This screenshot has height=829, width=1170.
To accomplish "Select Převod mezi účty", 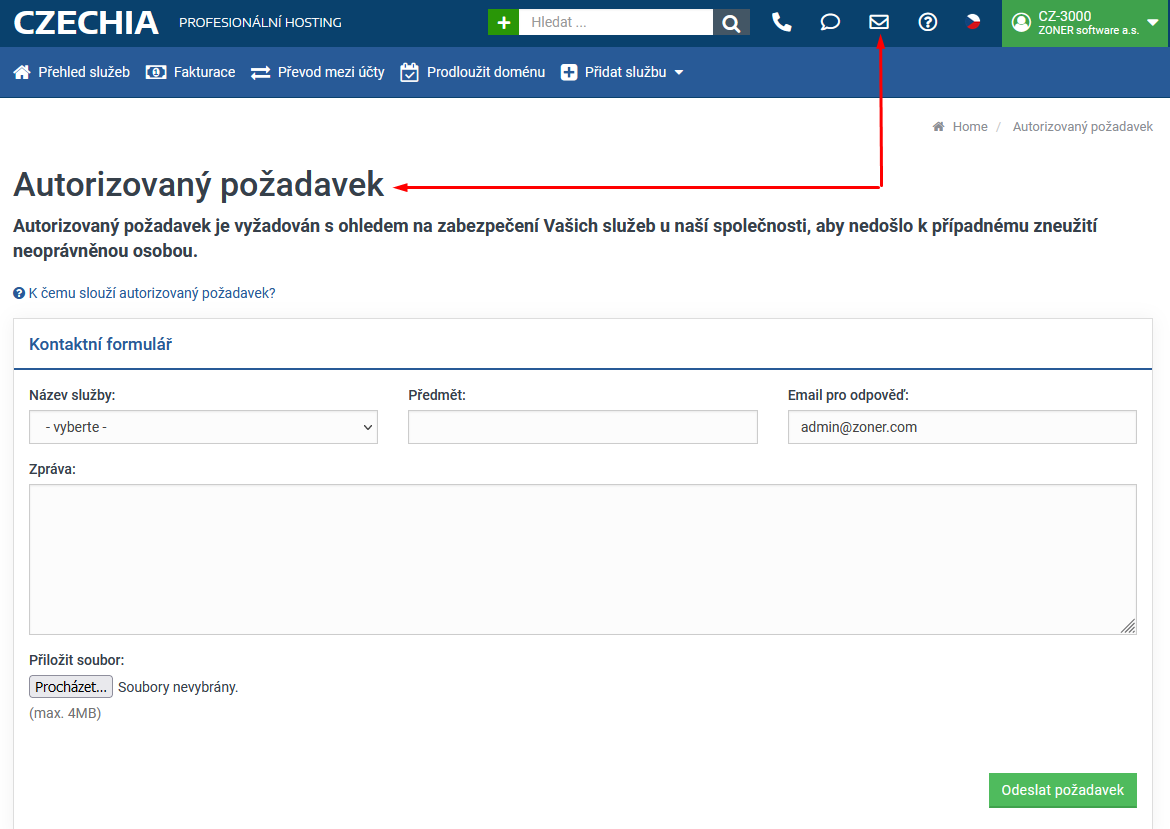I will click(318, 72).
